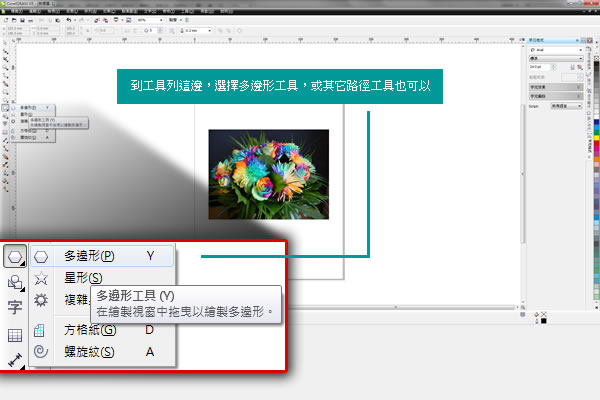Open the outline width dropdown
The width and height of the screenshot is (600, 400).
[x=209, y=30]
